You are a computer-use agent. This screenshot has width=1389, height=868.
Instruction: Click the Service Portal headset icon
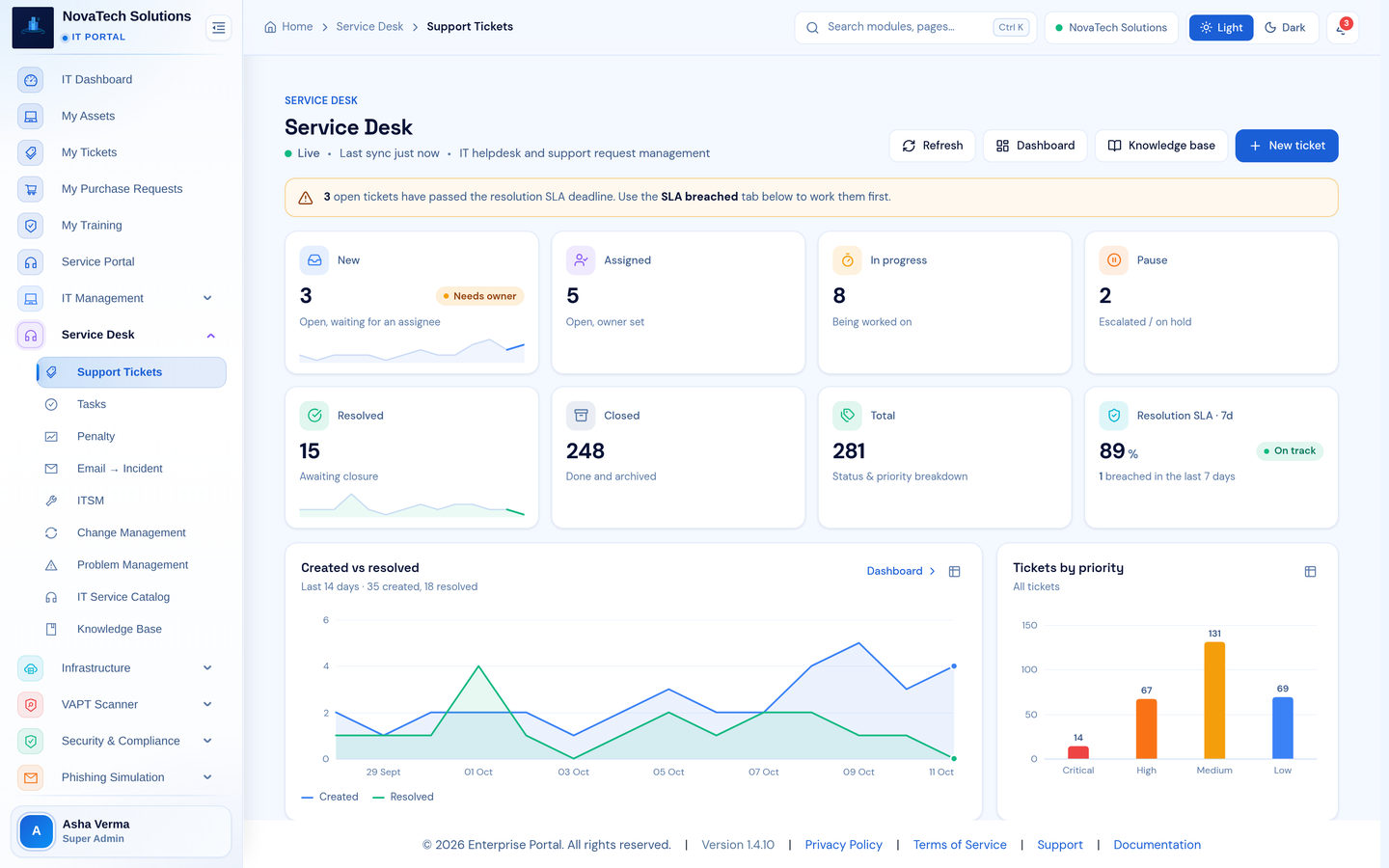(x=31, y=262)
